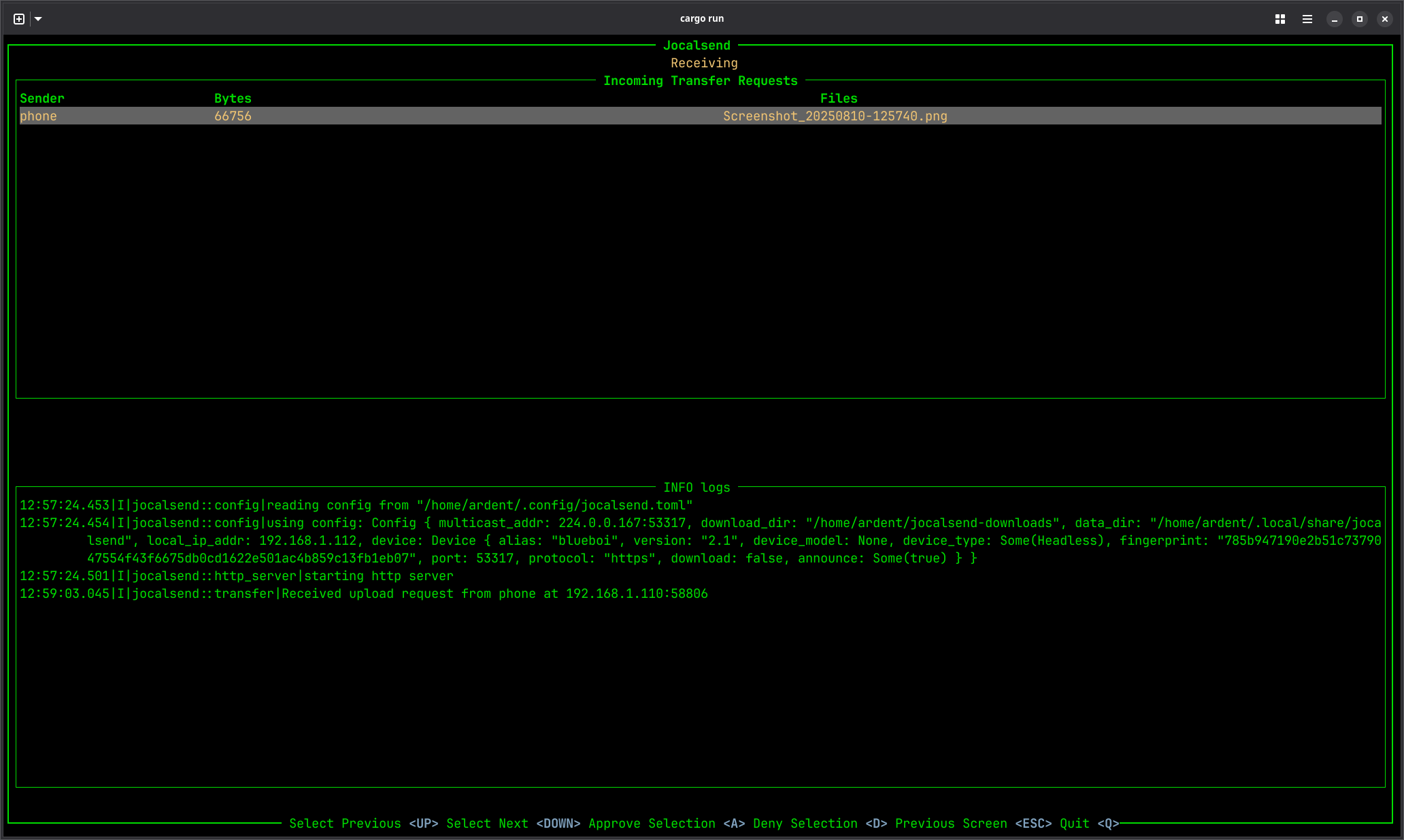
Task: Click the tab overview grid icon
Action: point(1280,19)
